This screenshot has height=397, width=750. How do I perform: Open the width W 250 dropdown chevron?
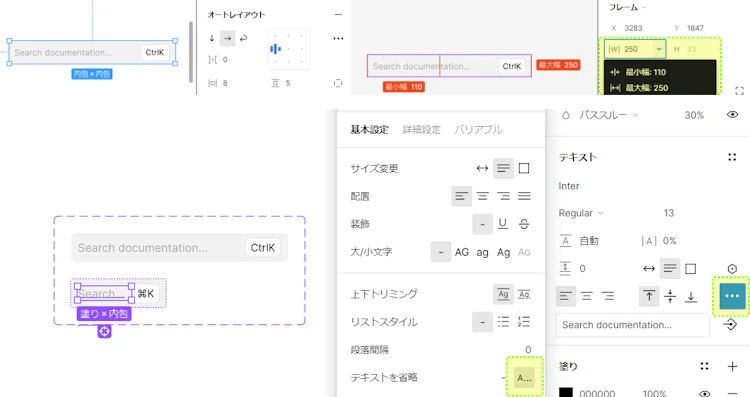tap(659, 49)
